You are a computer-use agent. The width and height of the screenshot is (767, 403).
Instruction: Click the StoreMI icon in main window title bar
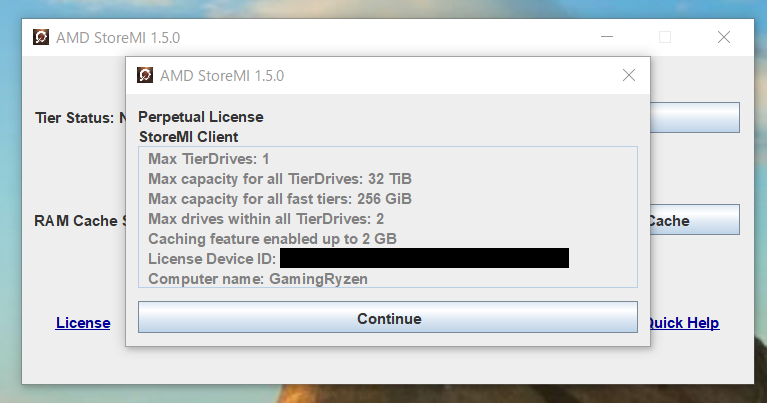41,37
